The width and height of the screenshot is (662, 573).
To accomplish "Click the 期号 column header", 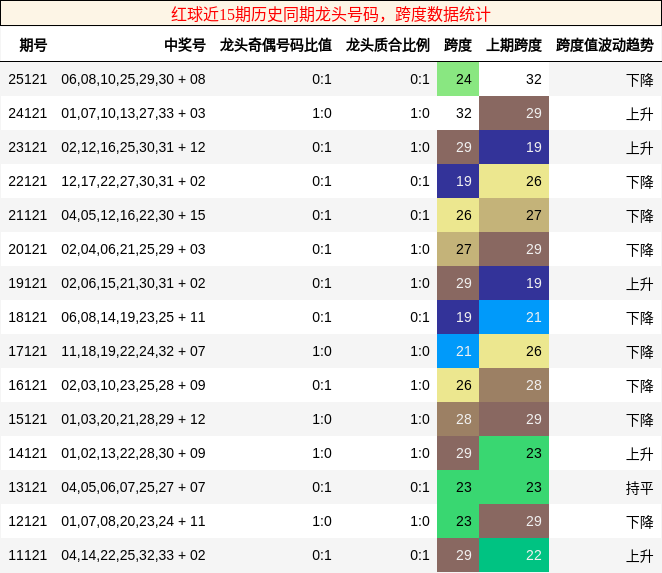I will [x=33, y=45].
